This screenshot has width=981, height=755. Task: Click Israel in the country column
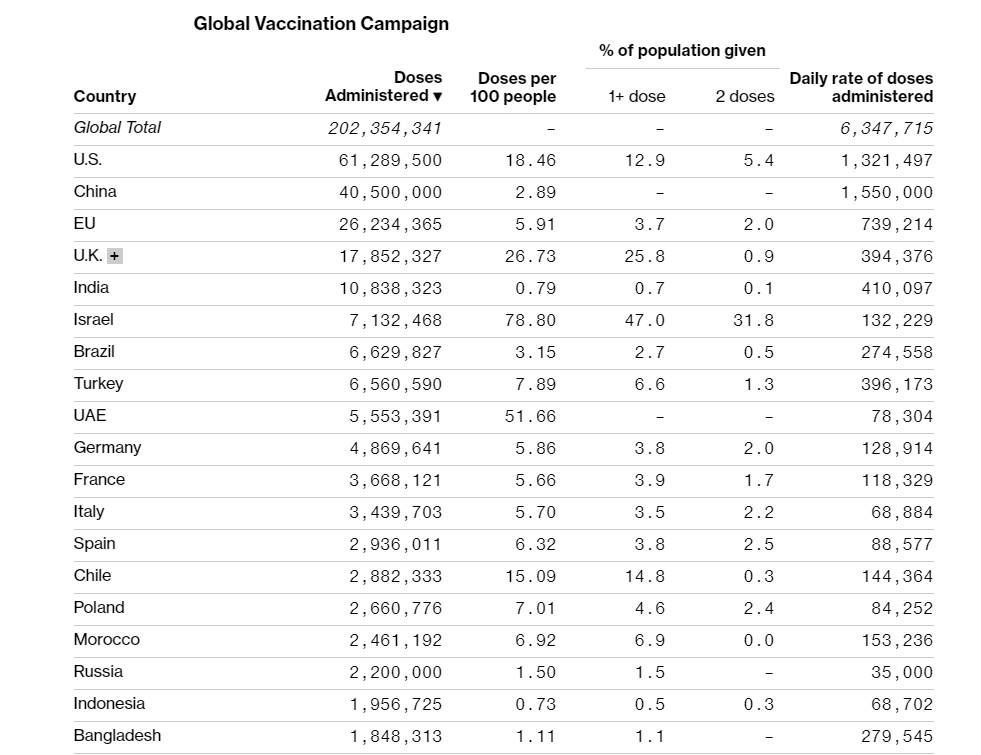[x=94, y=320]
